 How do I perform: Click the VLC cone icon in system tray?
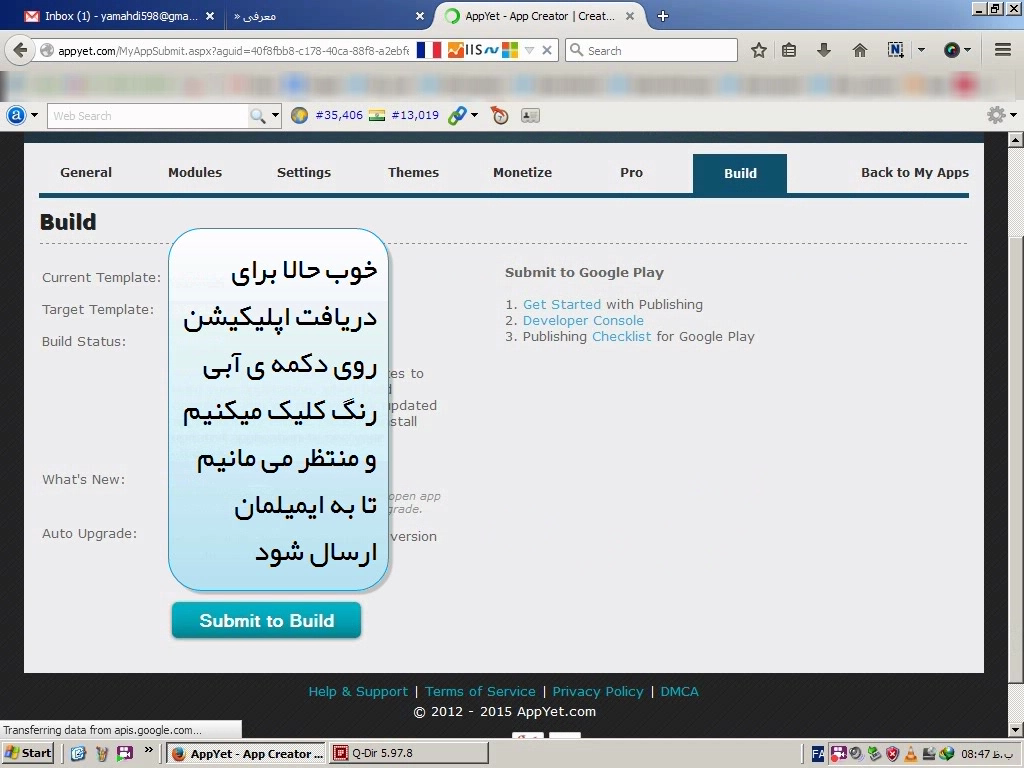click(x=910, y=754)
